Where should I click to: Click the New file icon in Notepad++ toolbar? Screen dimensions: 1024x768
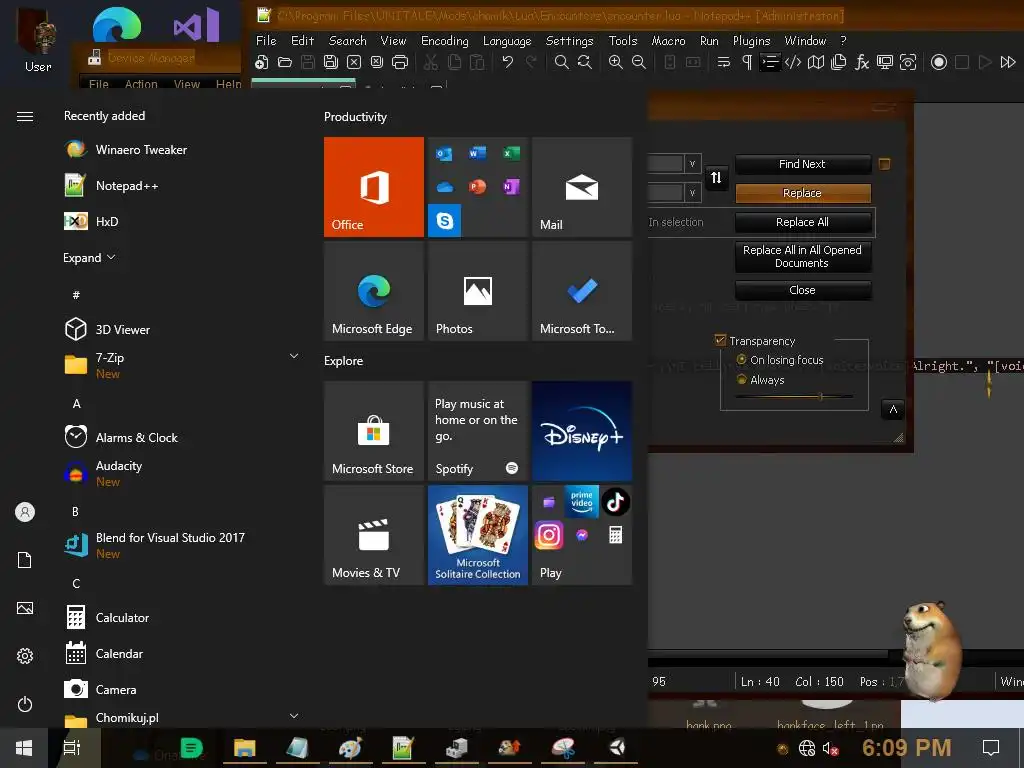point(262,62)
